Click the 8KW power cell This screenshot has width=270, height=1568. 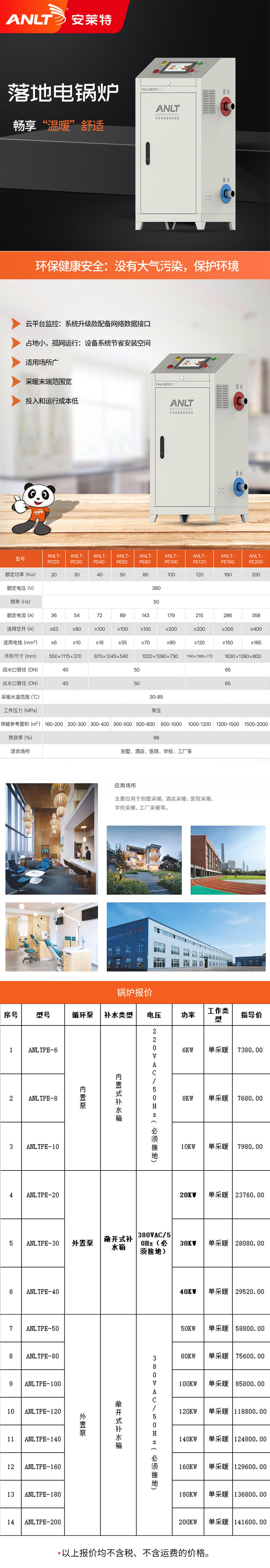[188, 1098]
